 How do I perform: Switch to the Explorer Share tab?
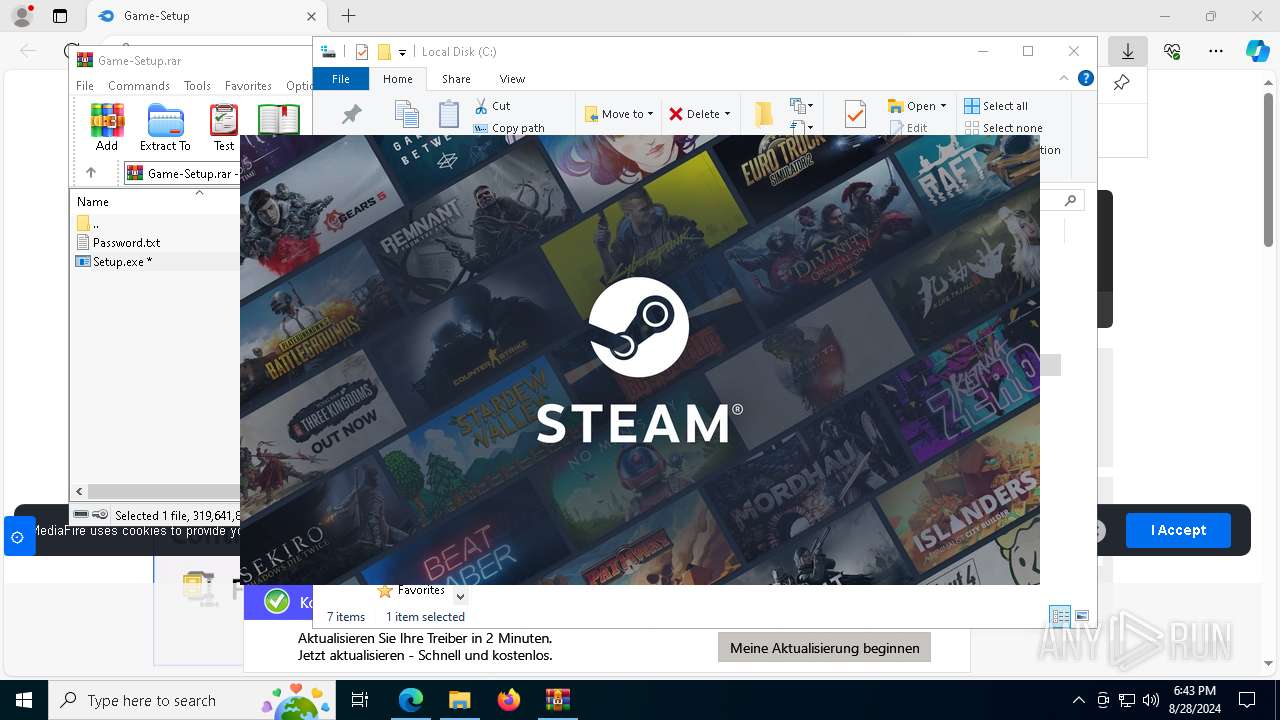456,79
